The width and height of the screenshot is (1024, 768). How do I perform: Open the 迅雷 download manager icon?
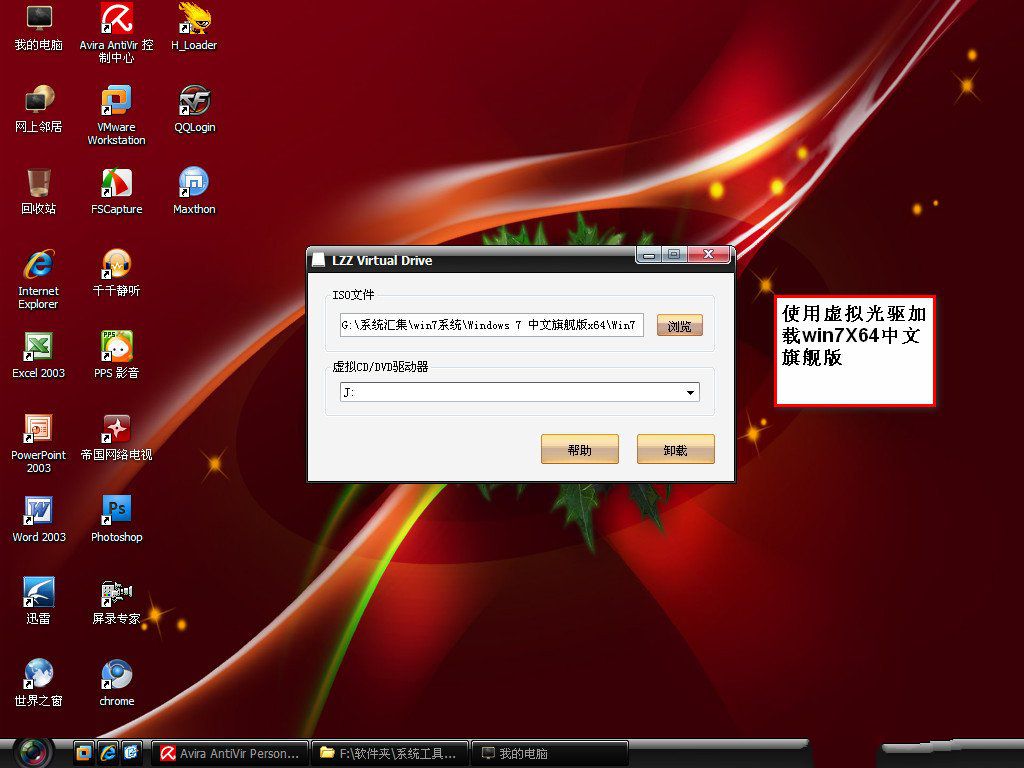click(38, 593)
